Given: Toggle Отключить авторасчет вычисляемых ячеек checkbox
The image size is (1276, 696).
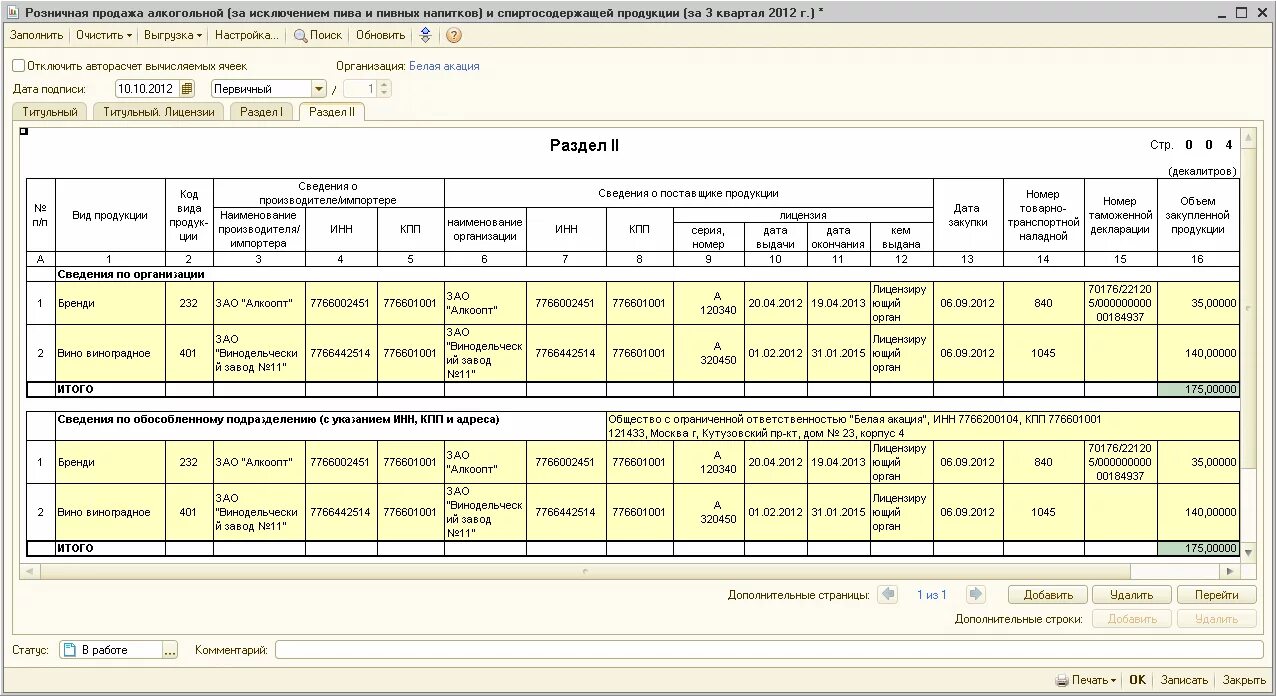Looking at the screenshot, I should click(19, 66).
